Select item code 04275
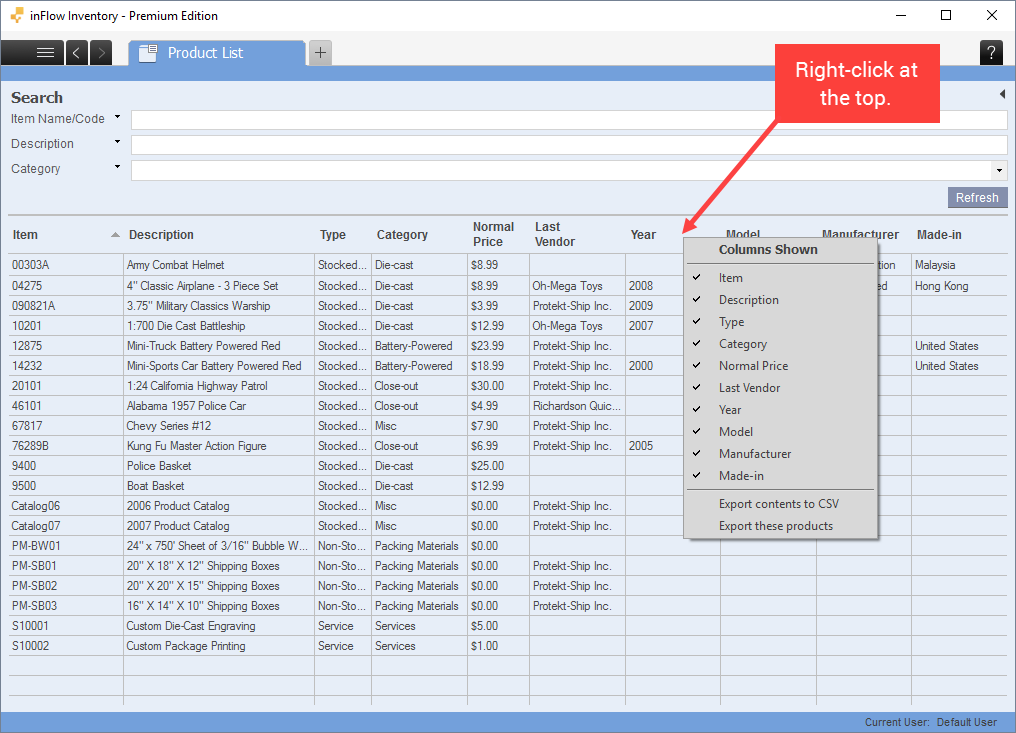 pyautogui.click(x=28, y=286)
